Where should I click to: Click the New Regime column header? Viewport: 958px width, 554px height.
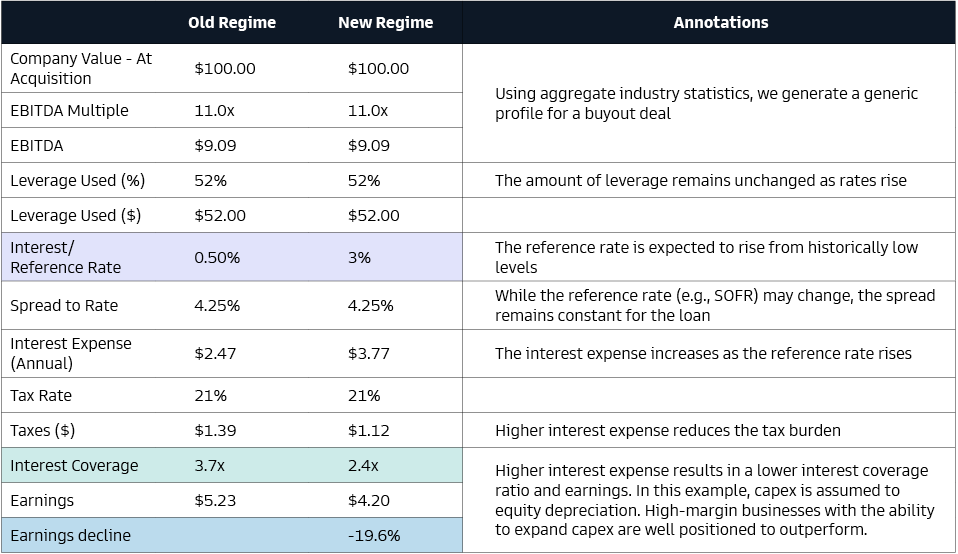tap(385, 22)
